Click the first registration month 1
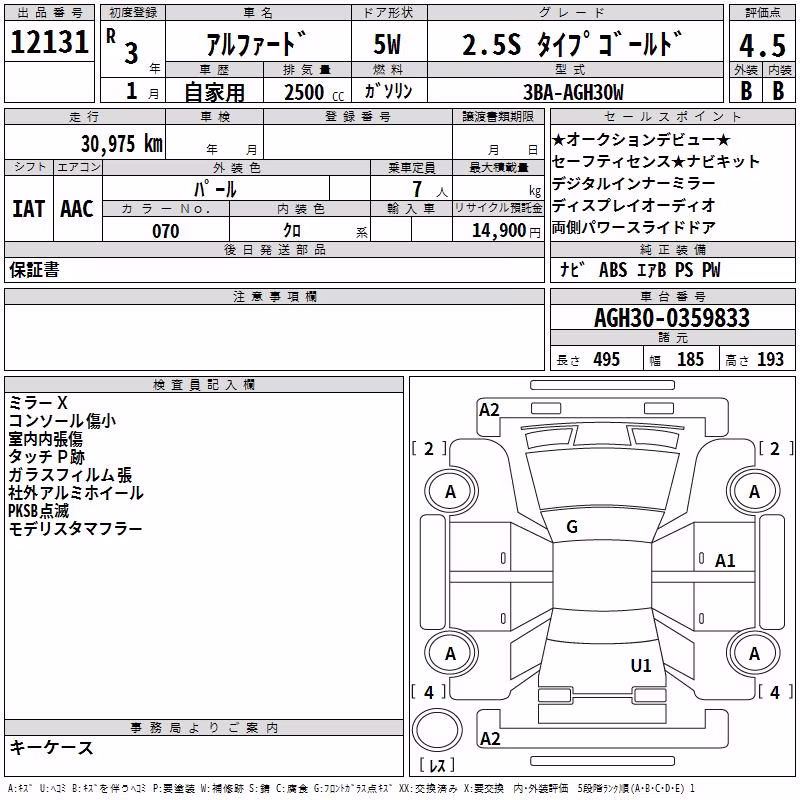Viewport: 800px width, 800px height. (x=132, y=91)
